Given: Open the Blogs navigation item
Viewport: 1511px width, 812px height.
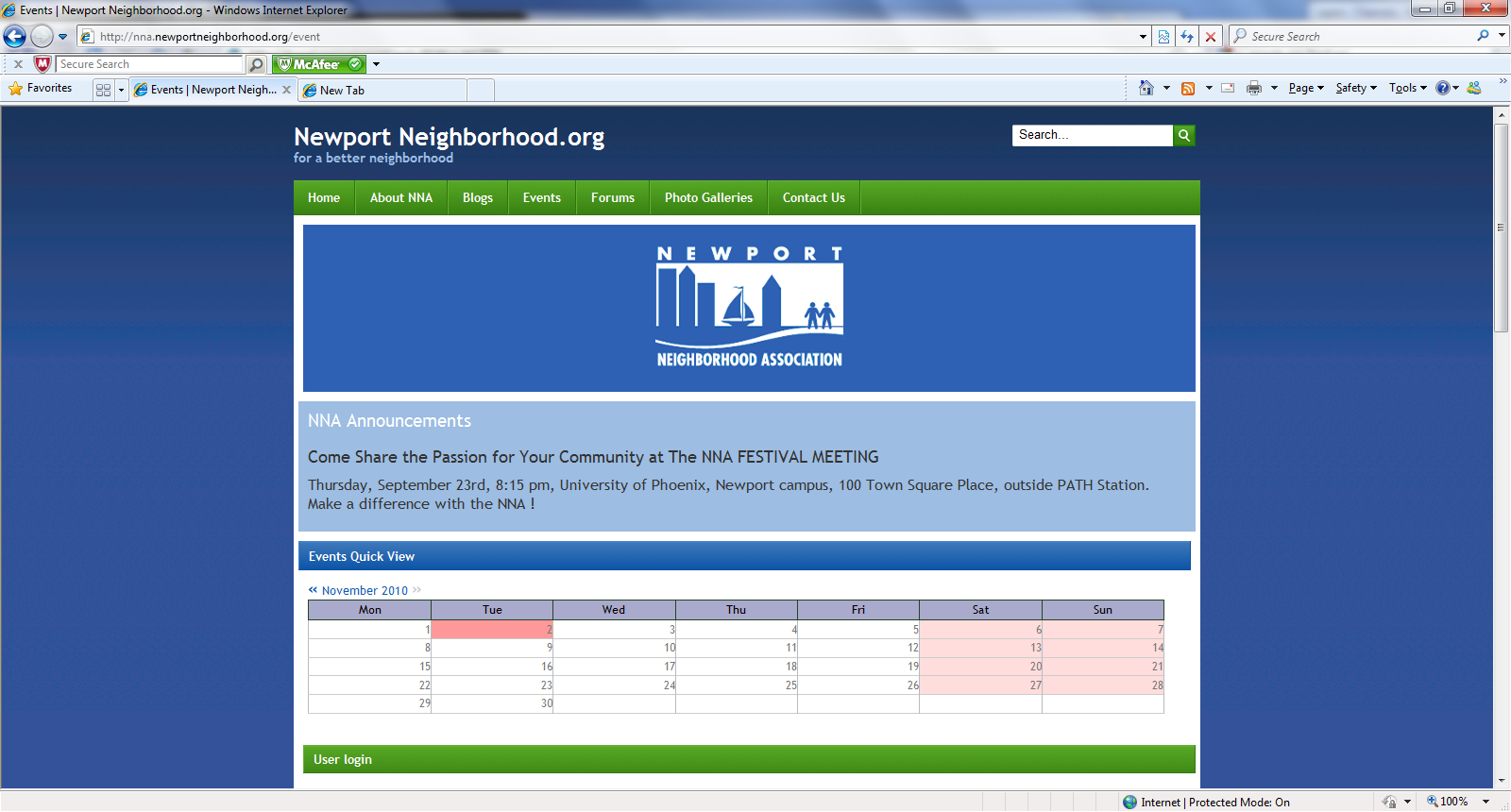Looking at the screenshot, I should tap(478, 197).
